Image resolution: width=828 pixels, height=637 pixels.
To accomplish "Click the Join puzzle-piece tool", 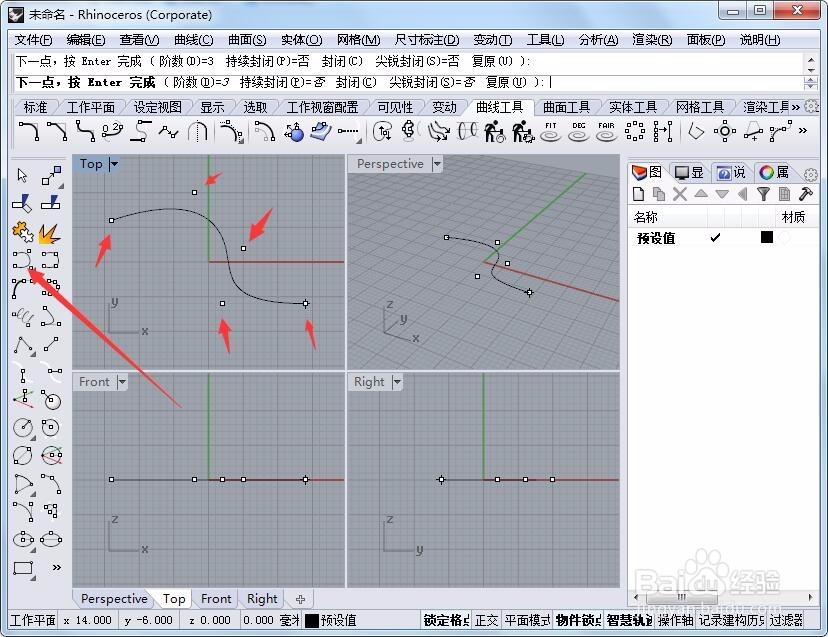I will (22, 232).
